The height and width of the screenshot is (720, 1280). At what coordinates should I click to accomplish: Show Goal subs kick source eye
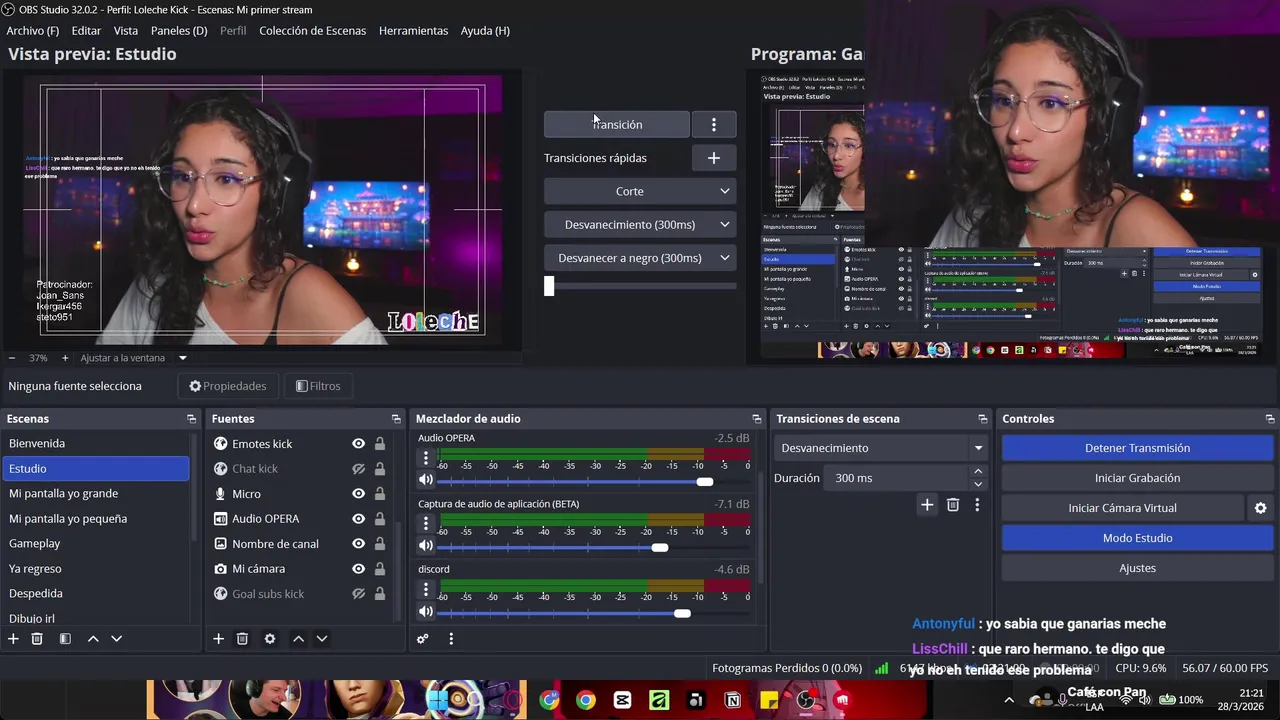coord(358,594)
